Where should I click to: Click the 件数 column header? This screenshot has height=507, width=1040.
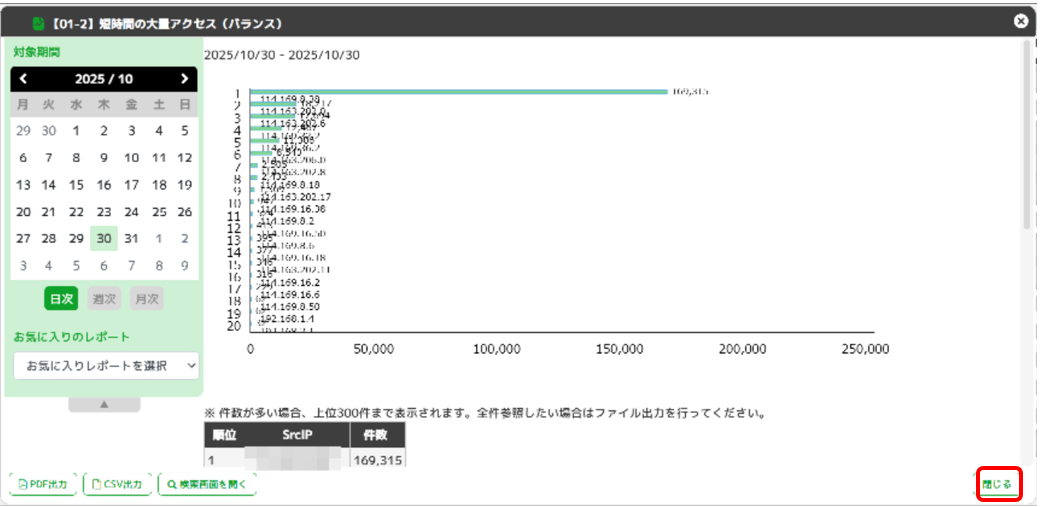[377, 436]
